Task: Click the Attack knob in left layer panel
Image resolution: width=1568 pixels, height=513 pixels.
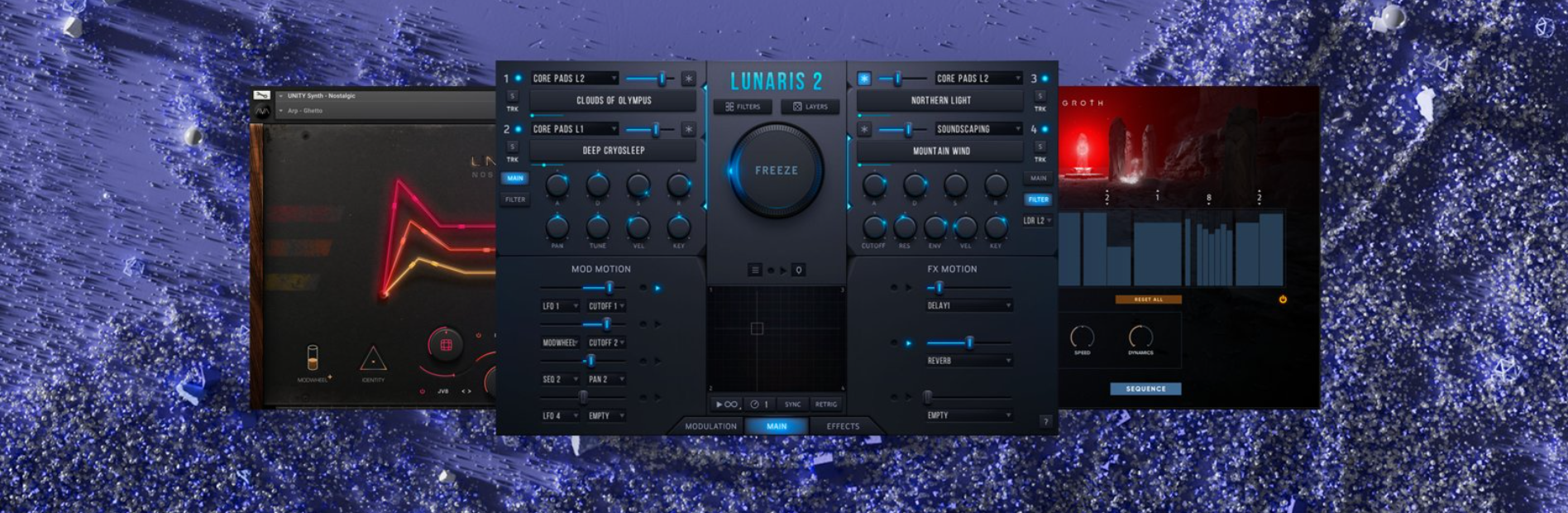Action: point(557,185)
